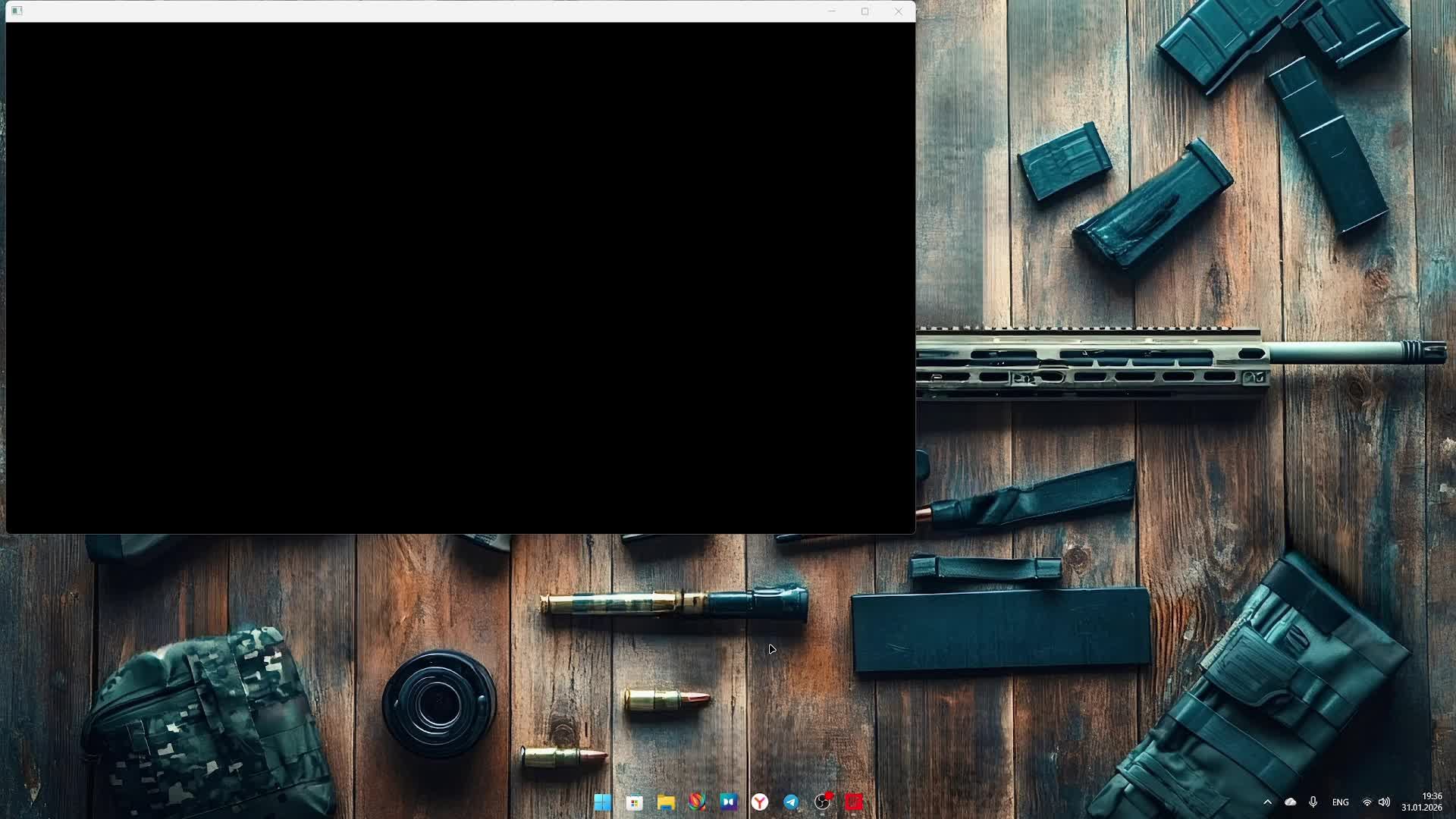This screenshot has height=819, width=1456.
Task: Click the black window's title bar icon
Action: click(x=17, y=11)
